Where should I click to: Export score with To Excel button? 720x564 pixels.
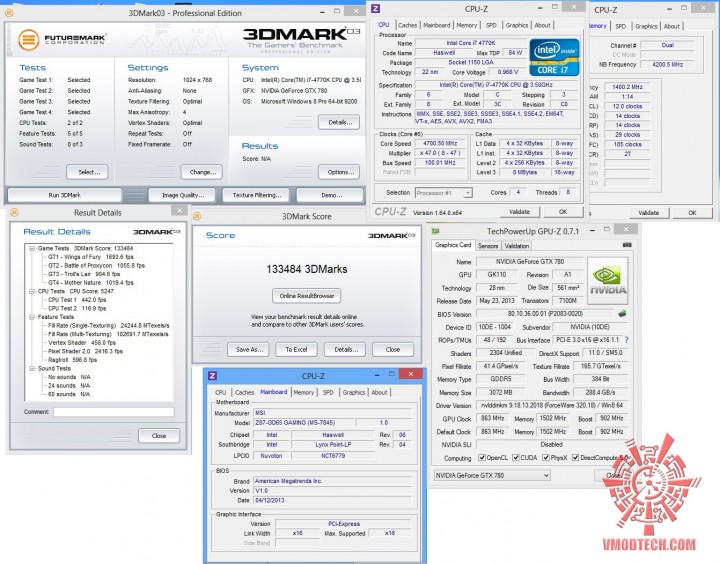coord(297,350)
